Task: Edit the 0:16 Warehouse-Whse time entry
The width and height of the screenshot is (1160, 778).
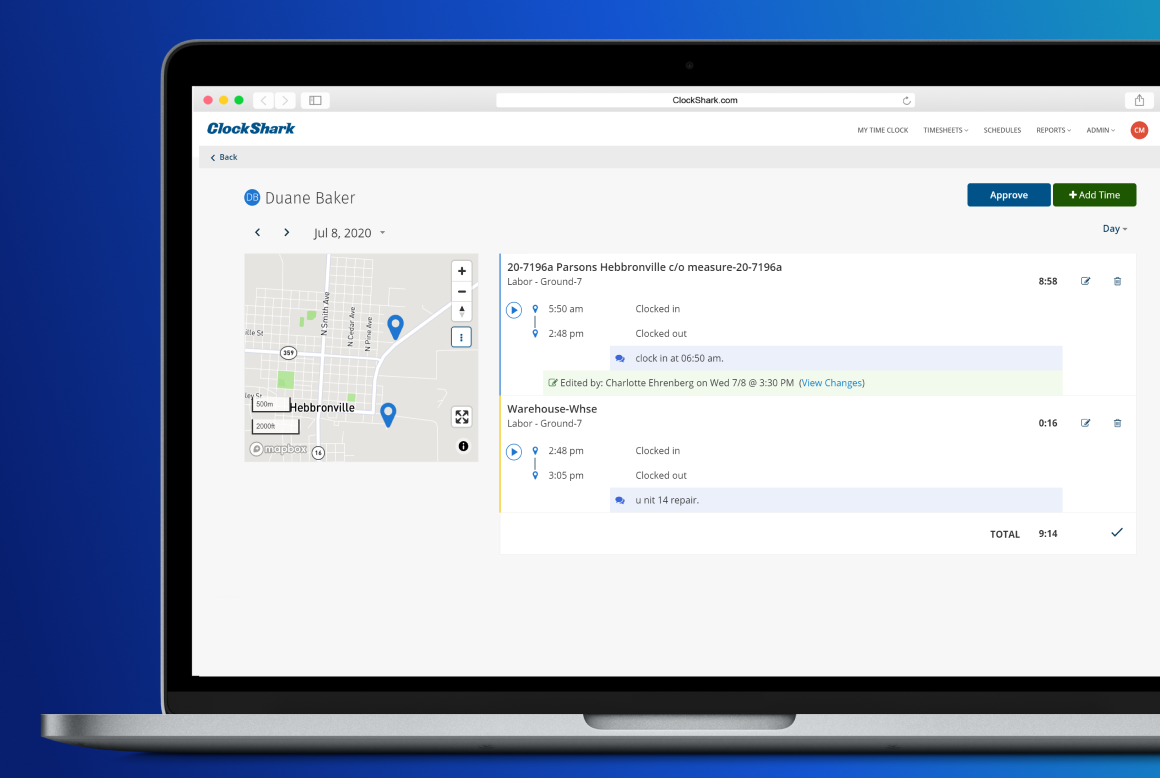Action: click(1085, 423)
